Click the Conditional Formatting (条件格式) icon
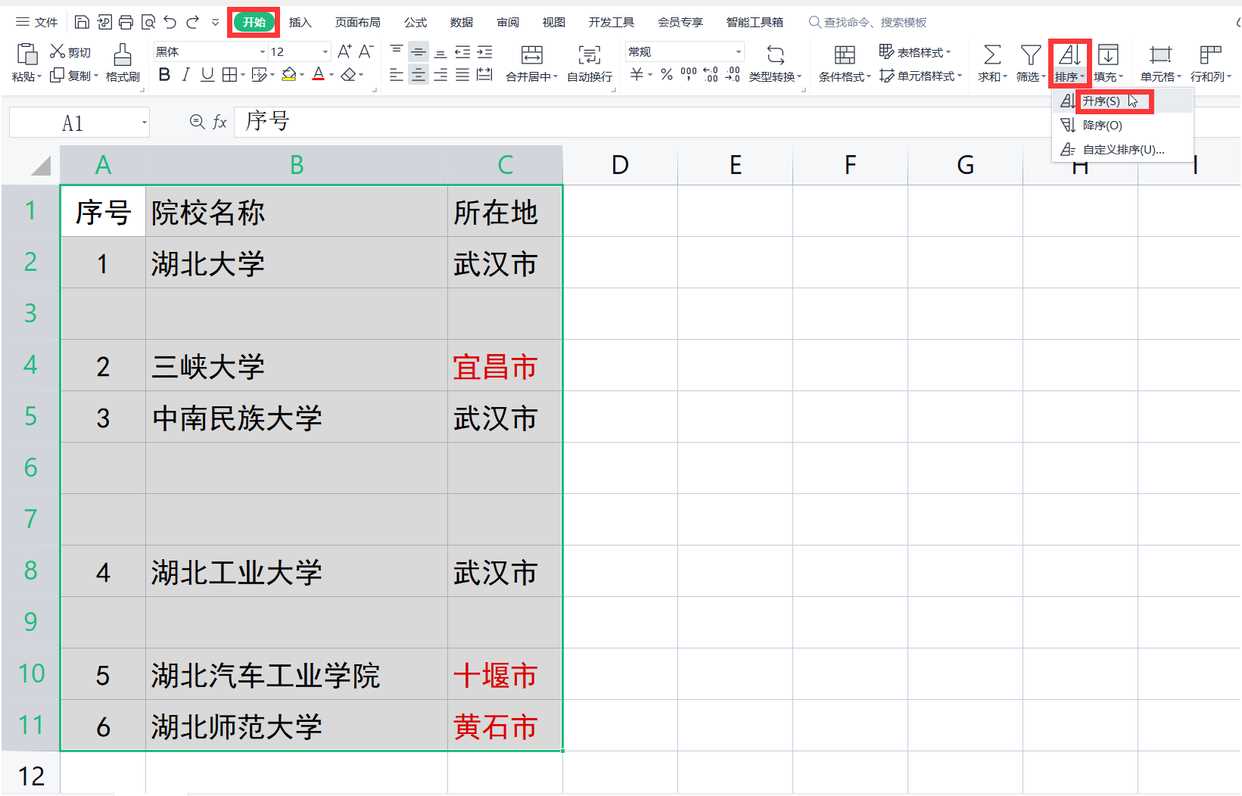This screenshot has height=796, width=1242. [x=845, y=55]
